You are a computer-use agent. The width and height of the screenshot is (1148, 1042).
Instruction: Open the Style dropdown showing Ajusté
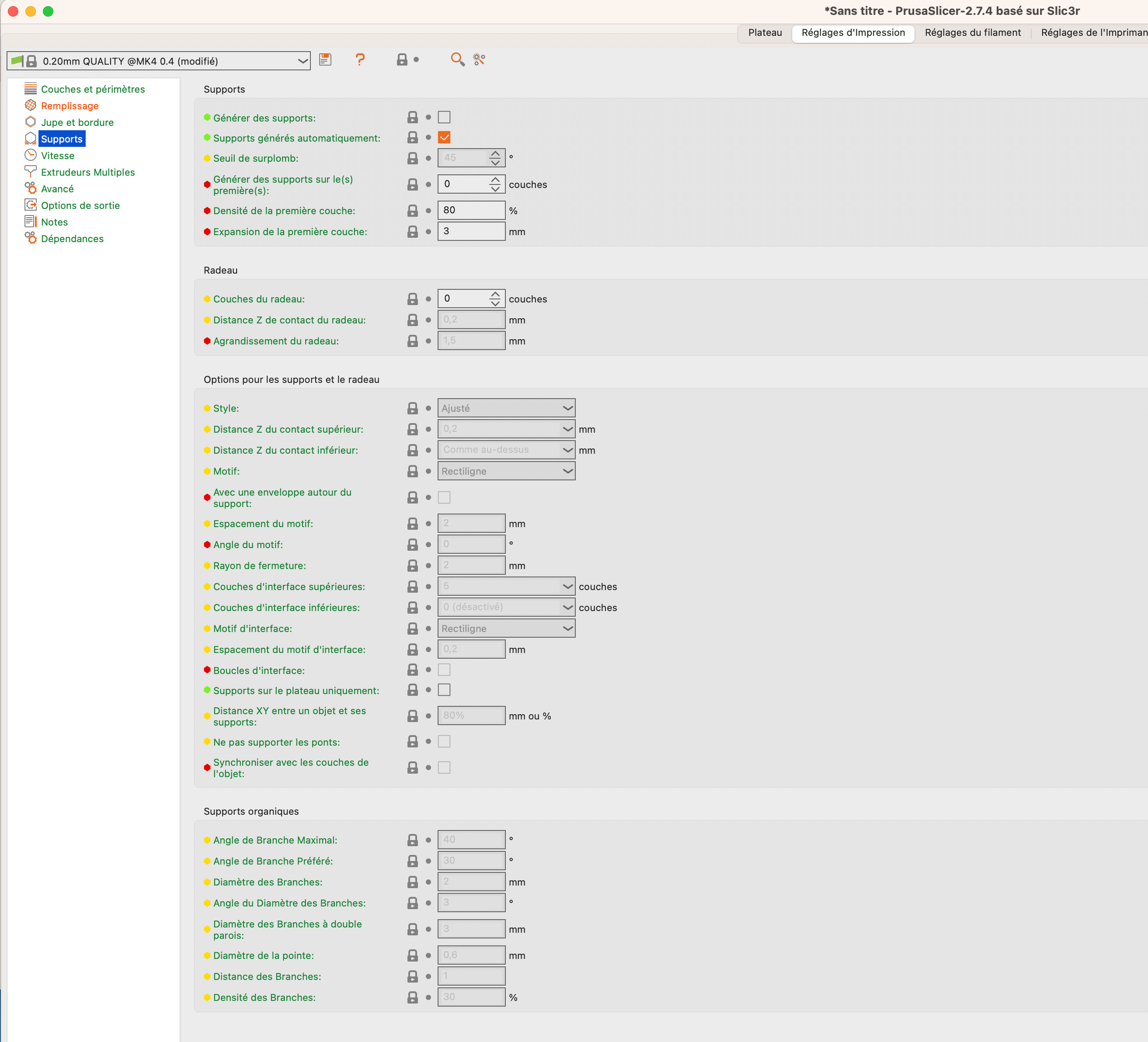point(506,408)
